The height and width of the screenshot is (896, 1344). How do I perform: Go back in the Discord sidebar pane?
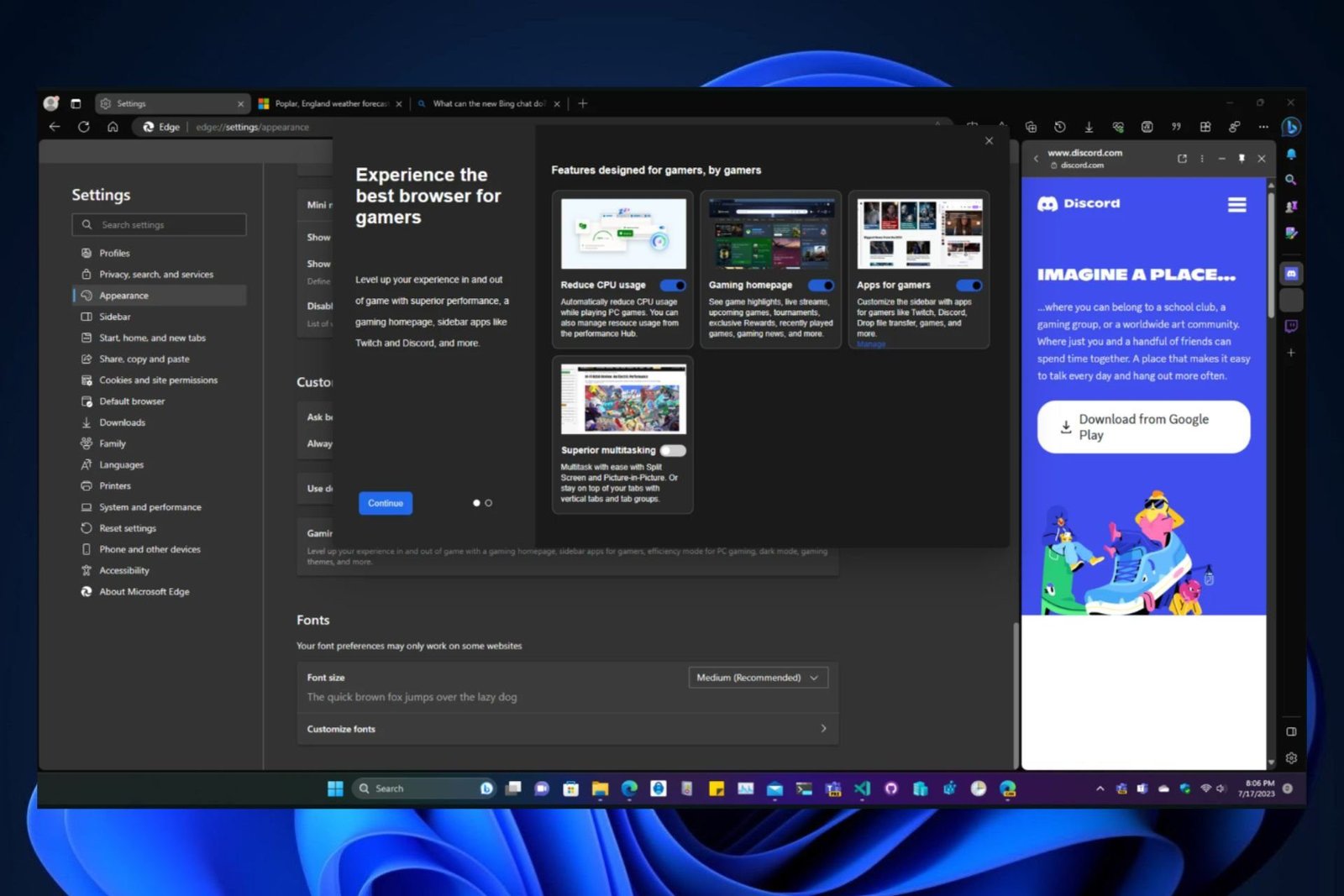pyautogui.click(x=1036, y=159)
